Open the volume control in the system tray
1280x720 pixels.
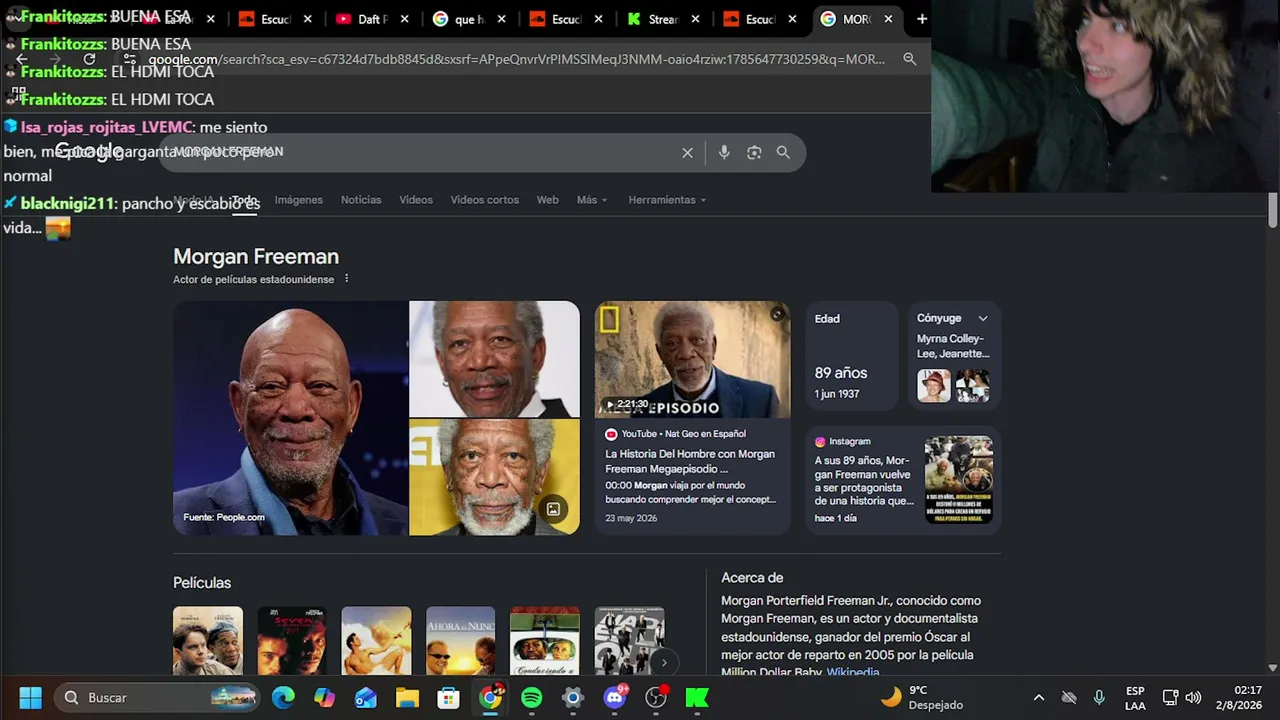click(1193, 698)
